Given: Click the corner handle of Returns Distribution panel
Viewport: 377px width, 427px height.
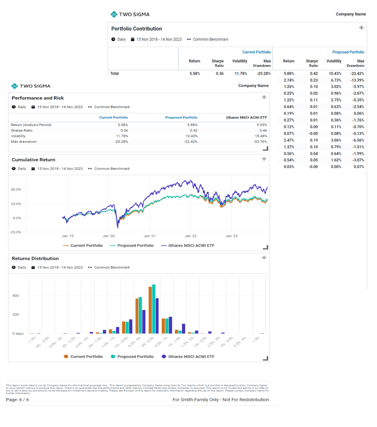Looking at the screenshot, I should click(x=265, y=358).
